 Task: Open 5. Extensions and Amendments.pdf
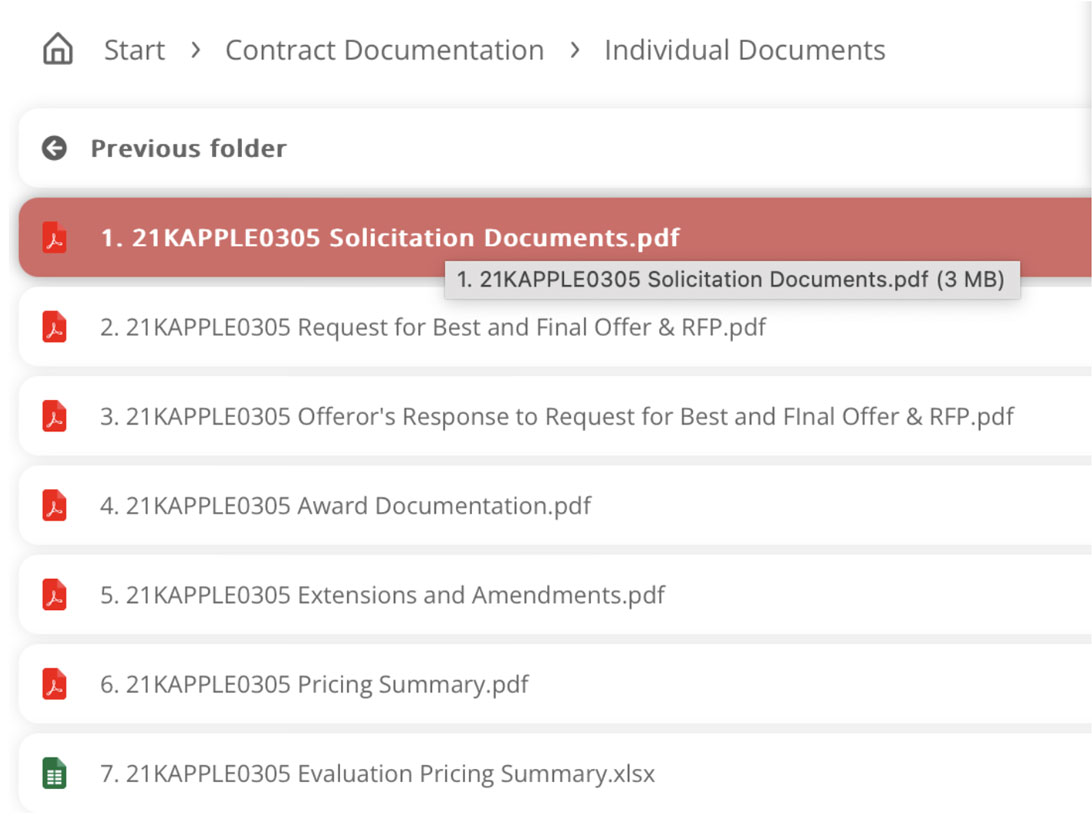tap(382, 596)
